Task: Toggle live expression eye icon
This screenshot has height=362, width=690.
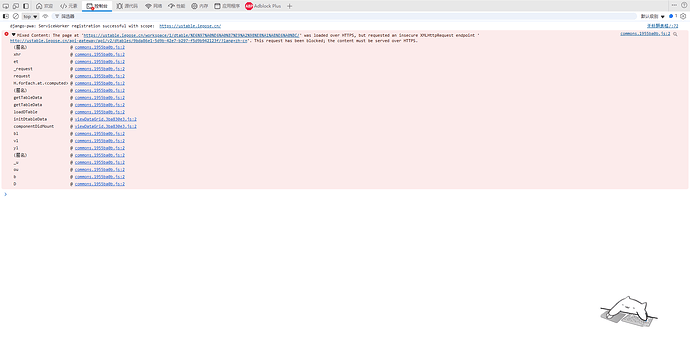Action: click(x=45, y=16)
